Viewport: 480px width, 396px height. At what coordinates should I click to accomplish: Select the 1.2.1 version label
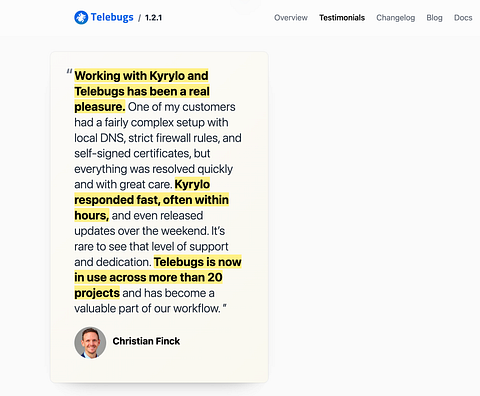point(153,18)
